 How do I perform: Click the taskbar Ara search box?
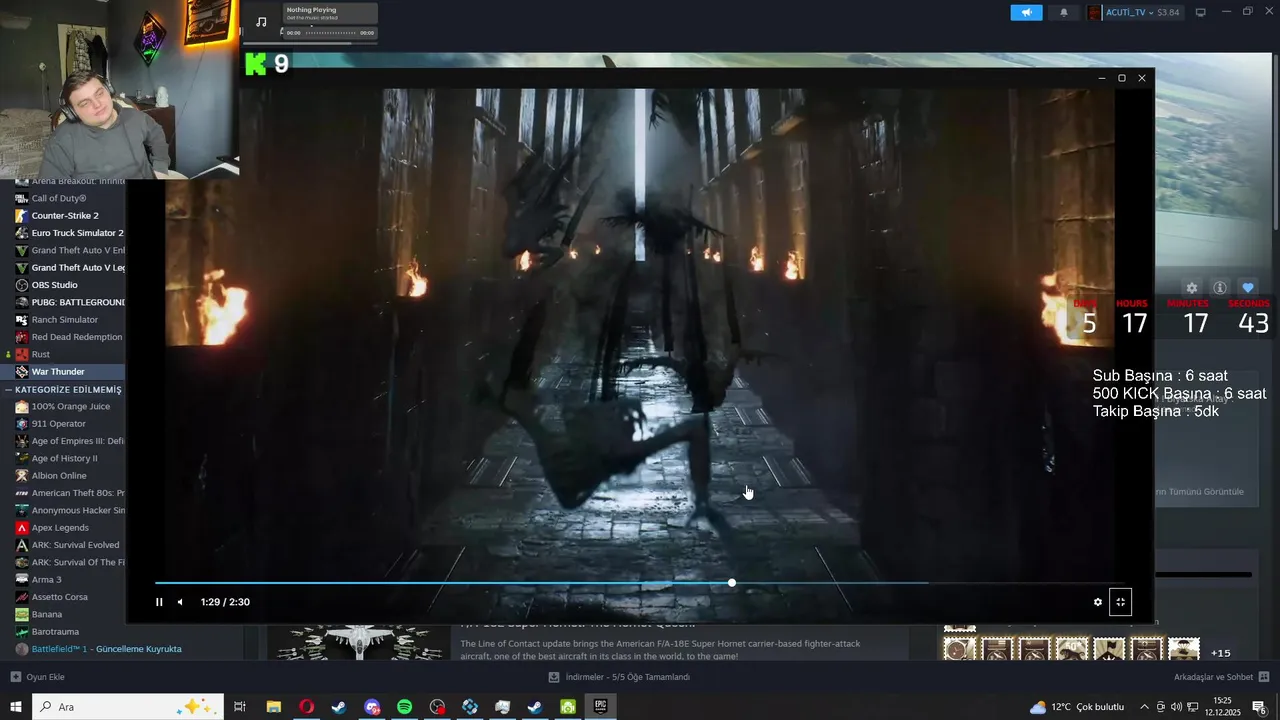tap(129, 707)
